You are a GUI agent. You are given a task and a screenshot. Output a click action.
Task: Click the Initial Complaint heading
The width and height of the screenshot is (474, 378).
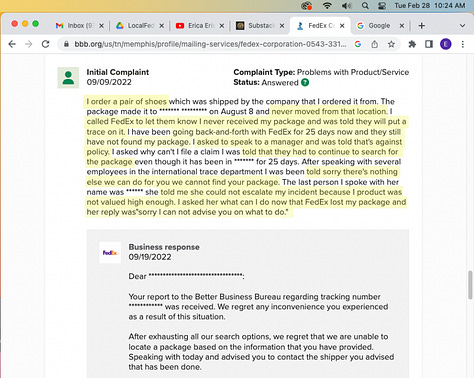(118, 72)
